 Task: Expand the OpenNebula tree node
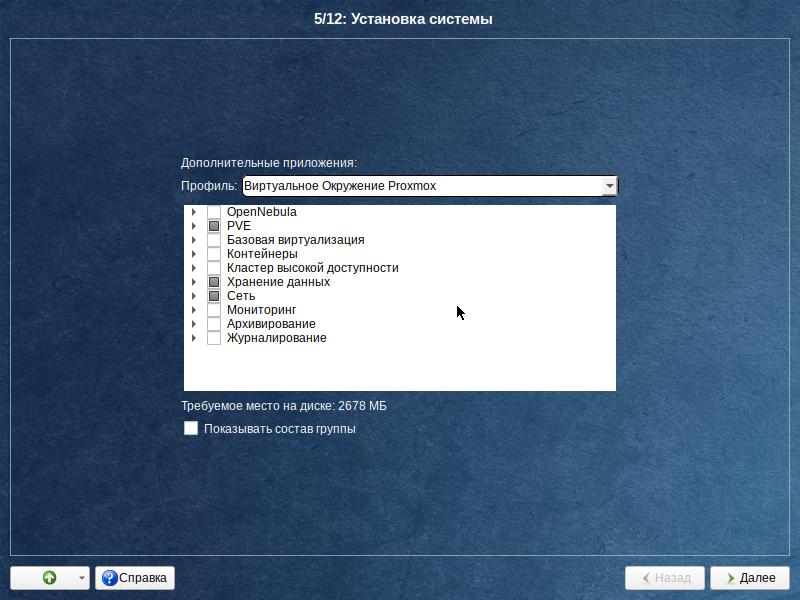(x=193, y=212)
